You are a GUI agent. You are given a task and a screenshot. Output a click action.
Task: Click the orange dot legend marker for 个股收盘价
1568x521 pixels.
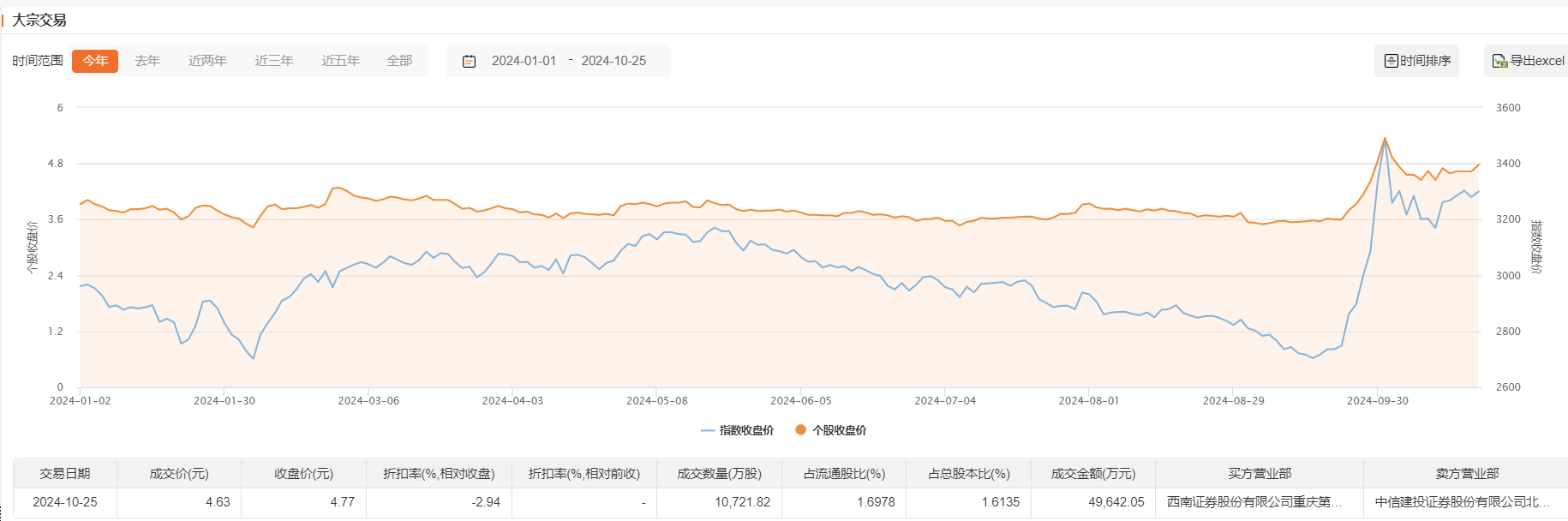pyautogui.click(x=800, y=430)
